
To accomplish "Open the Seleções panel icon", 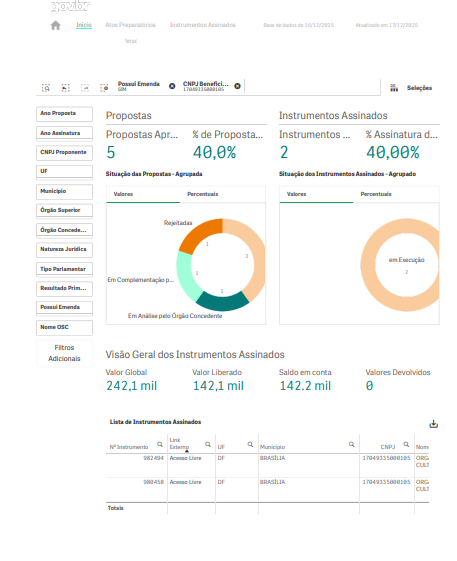I will pos(394,88).
